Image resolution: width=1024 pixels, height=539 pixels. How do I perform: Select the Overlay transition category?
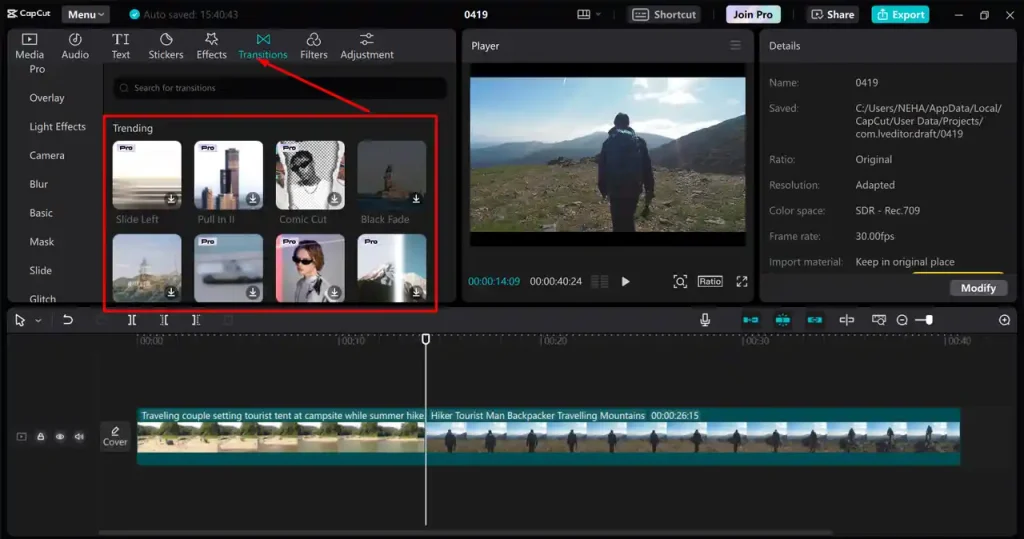pos(47,98)
